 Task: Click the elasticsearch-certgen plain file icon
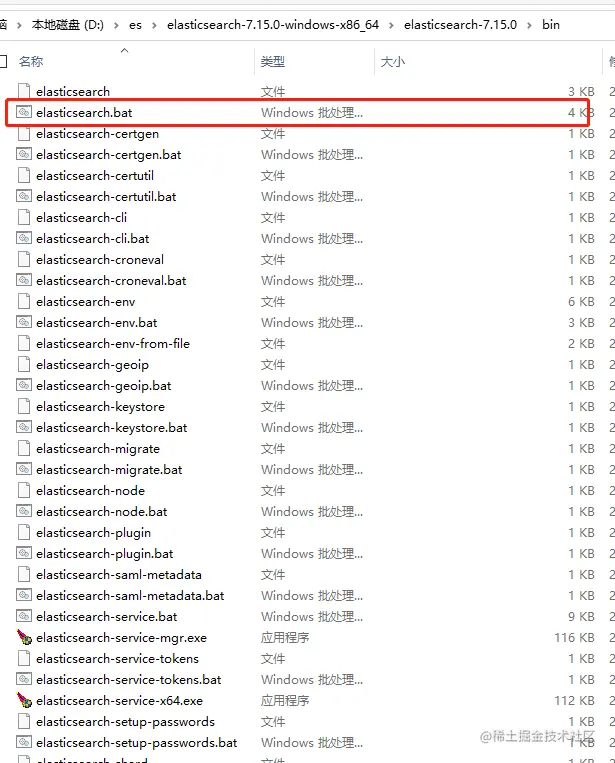pyautogui.click(x=24, y=133)
